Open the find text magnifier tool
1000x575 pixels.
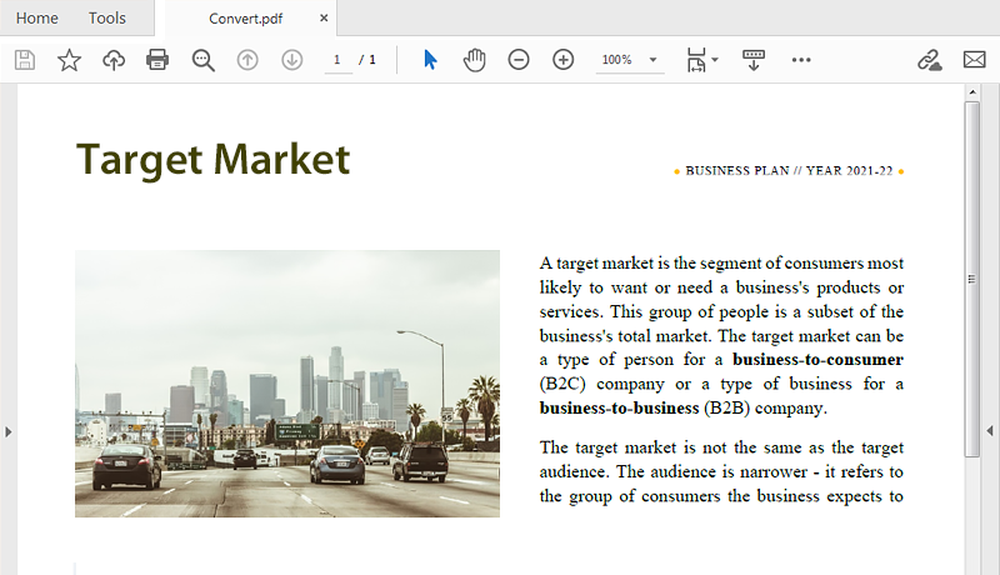203,60
